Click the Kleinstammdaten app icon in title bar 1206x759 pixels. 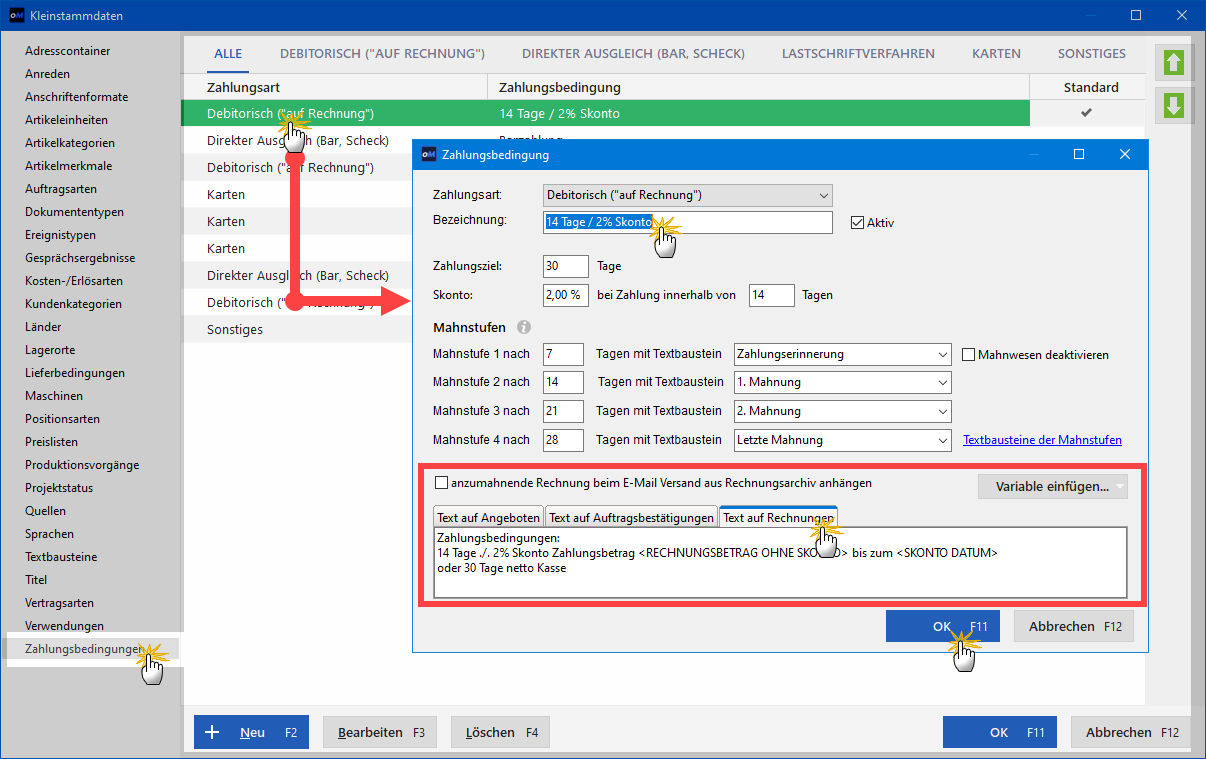point(16,16)
